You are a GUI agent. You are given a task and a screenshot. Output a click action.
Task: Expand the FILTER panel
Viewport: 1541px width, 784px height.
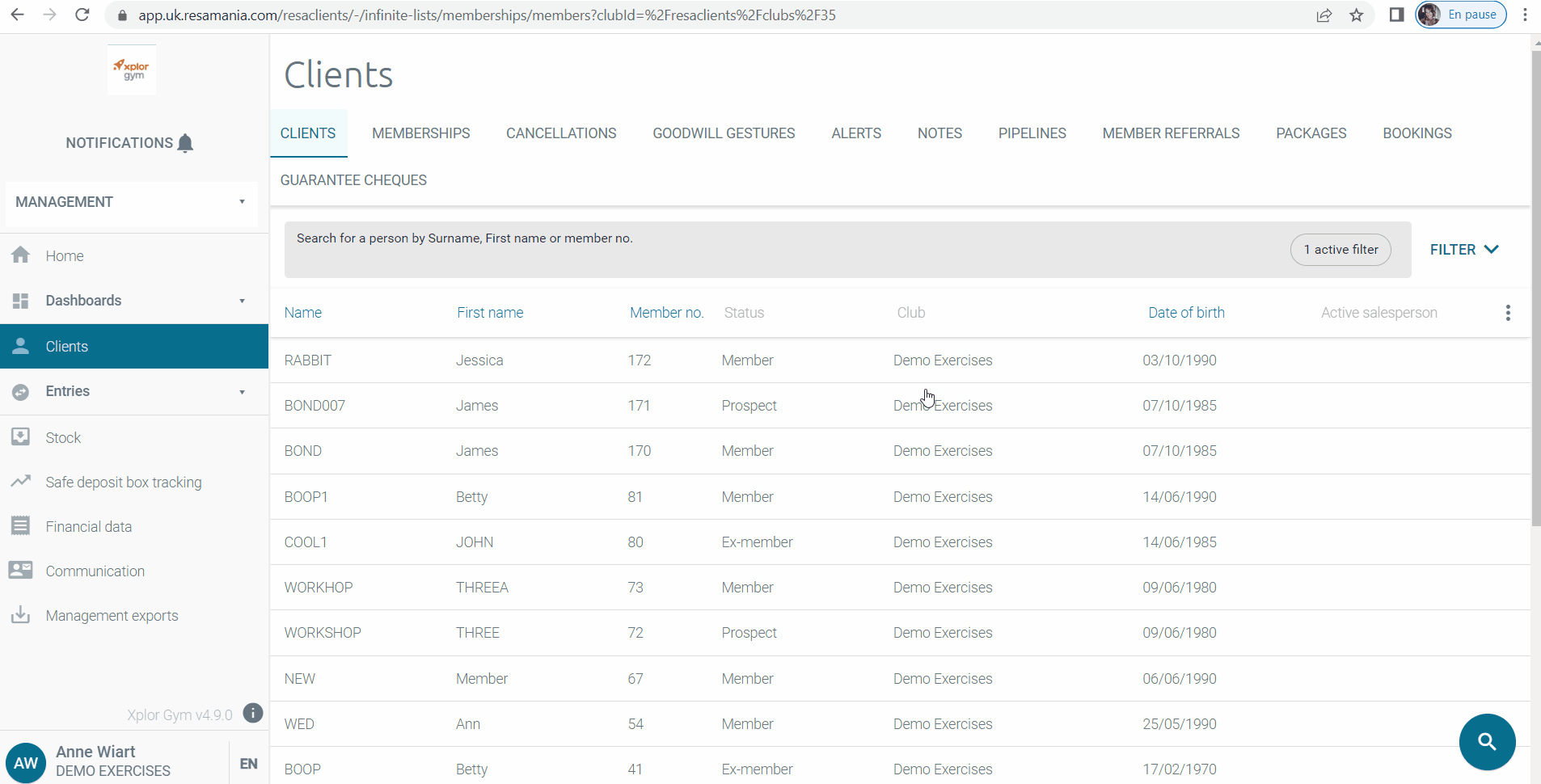pyautogui.click(x=1463, y=250)
